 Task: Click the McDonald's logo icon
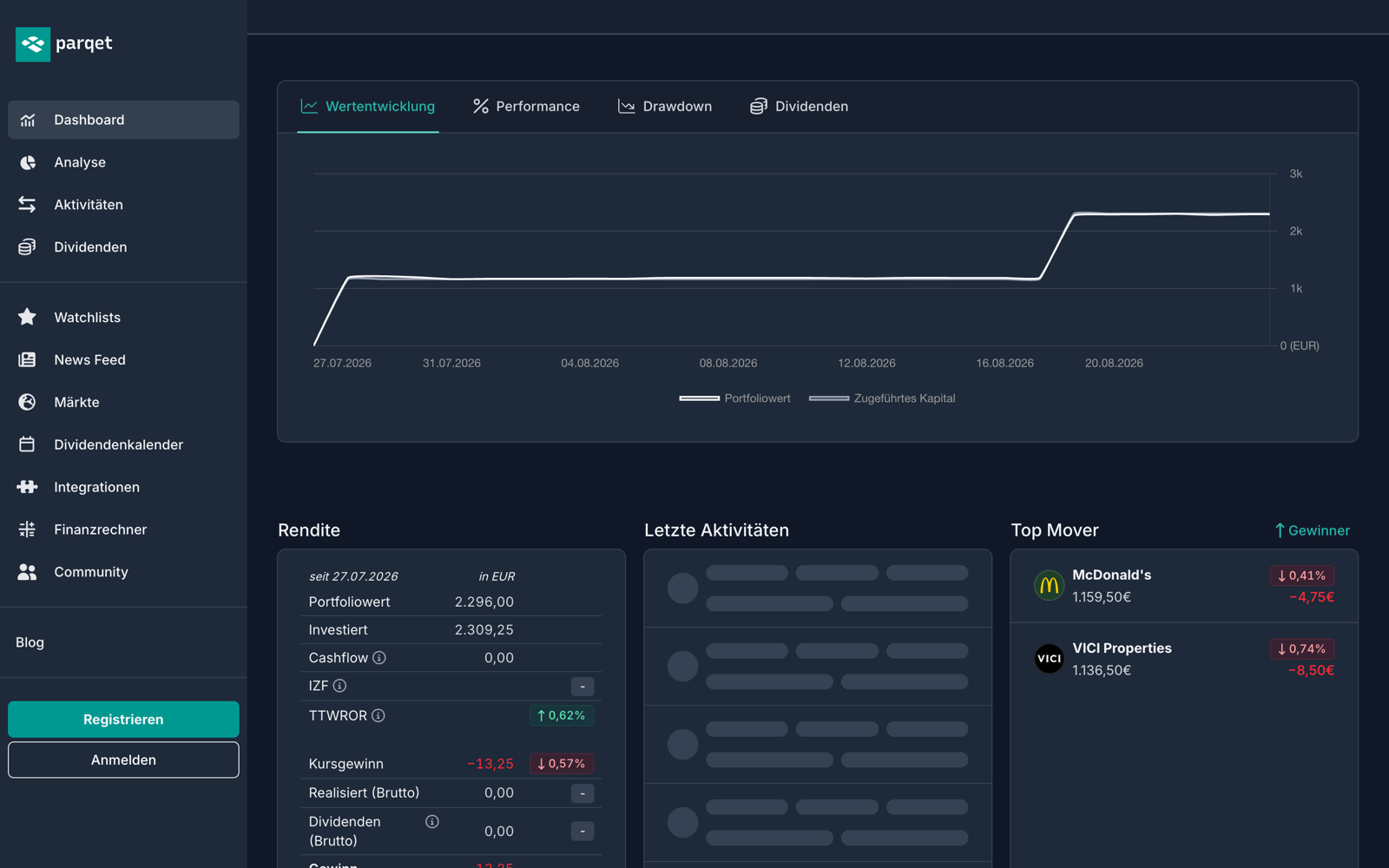(x=1049, y=586)
